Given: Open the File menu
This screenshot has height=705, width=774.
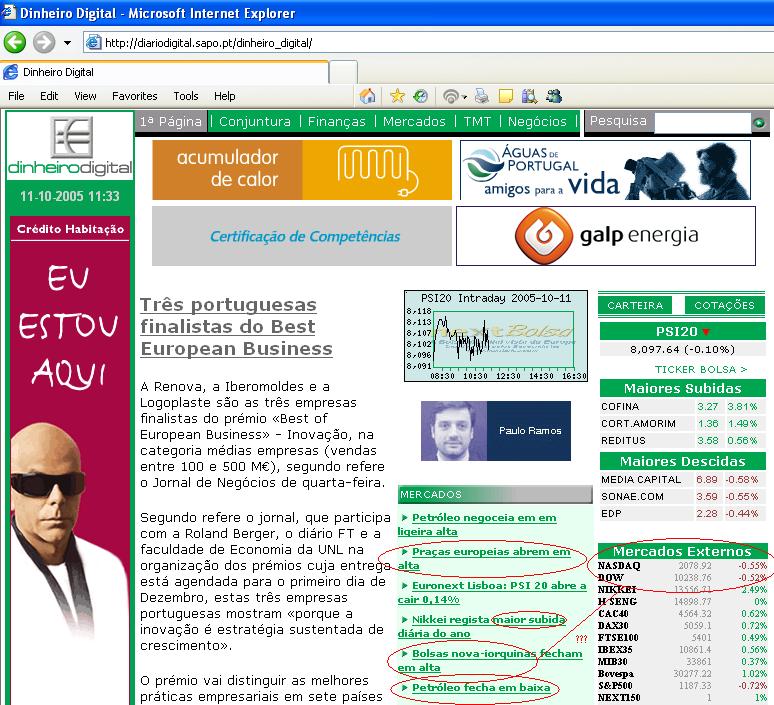Looking at the screenshot, I should tap(16, 96).
